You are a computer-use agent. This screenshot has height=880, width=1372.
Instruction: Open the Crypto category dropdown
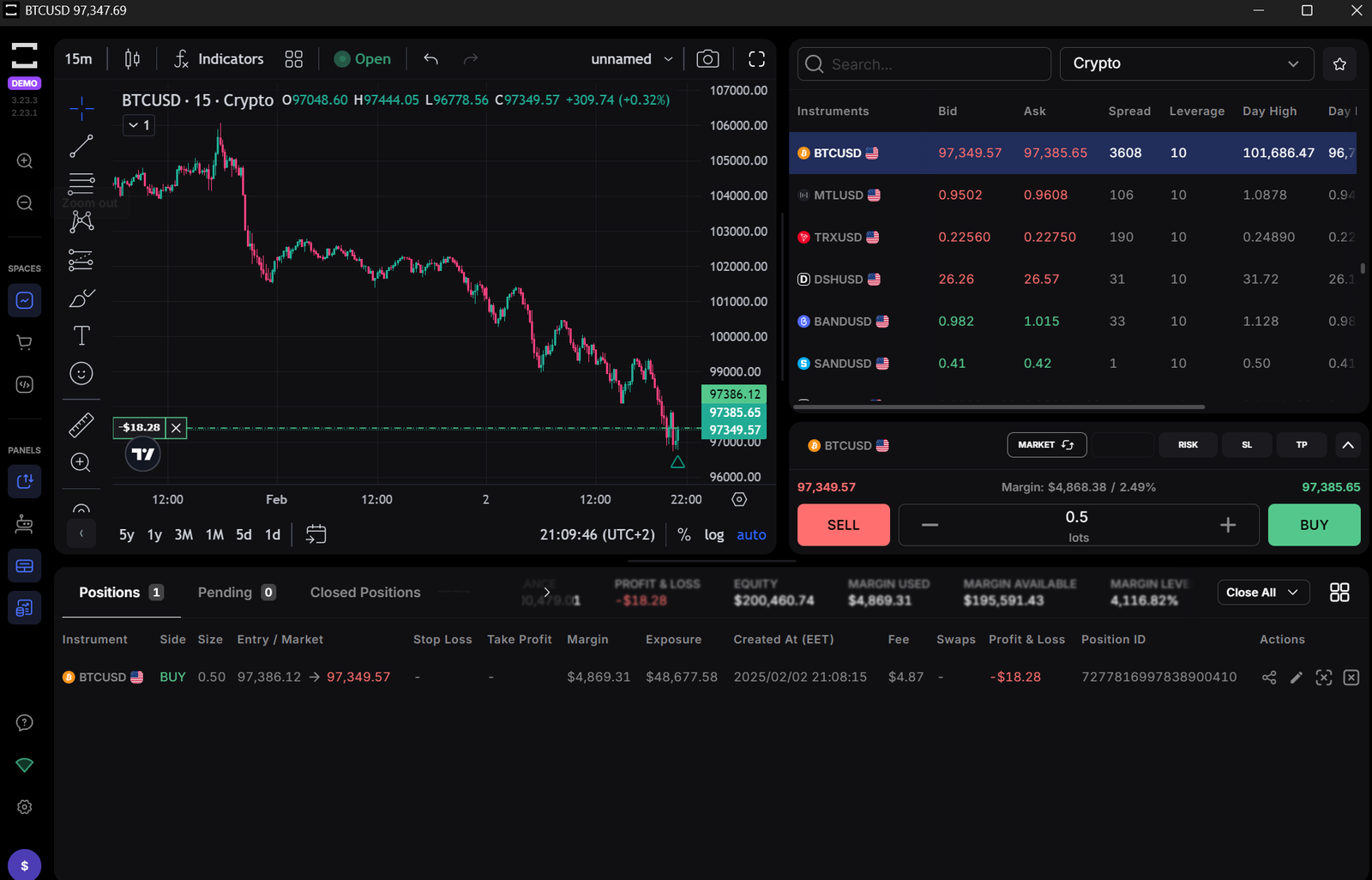click(x=1187, y=64)
